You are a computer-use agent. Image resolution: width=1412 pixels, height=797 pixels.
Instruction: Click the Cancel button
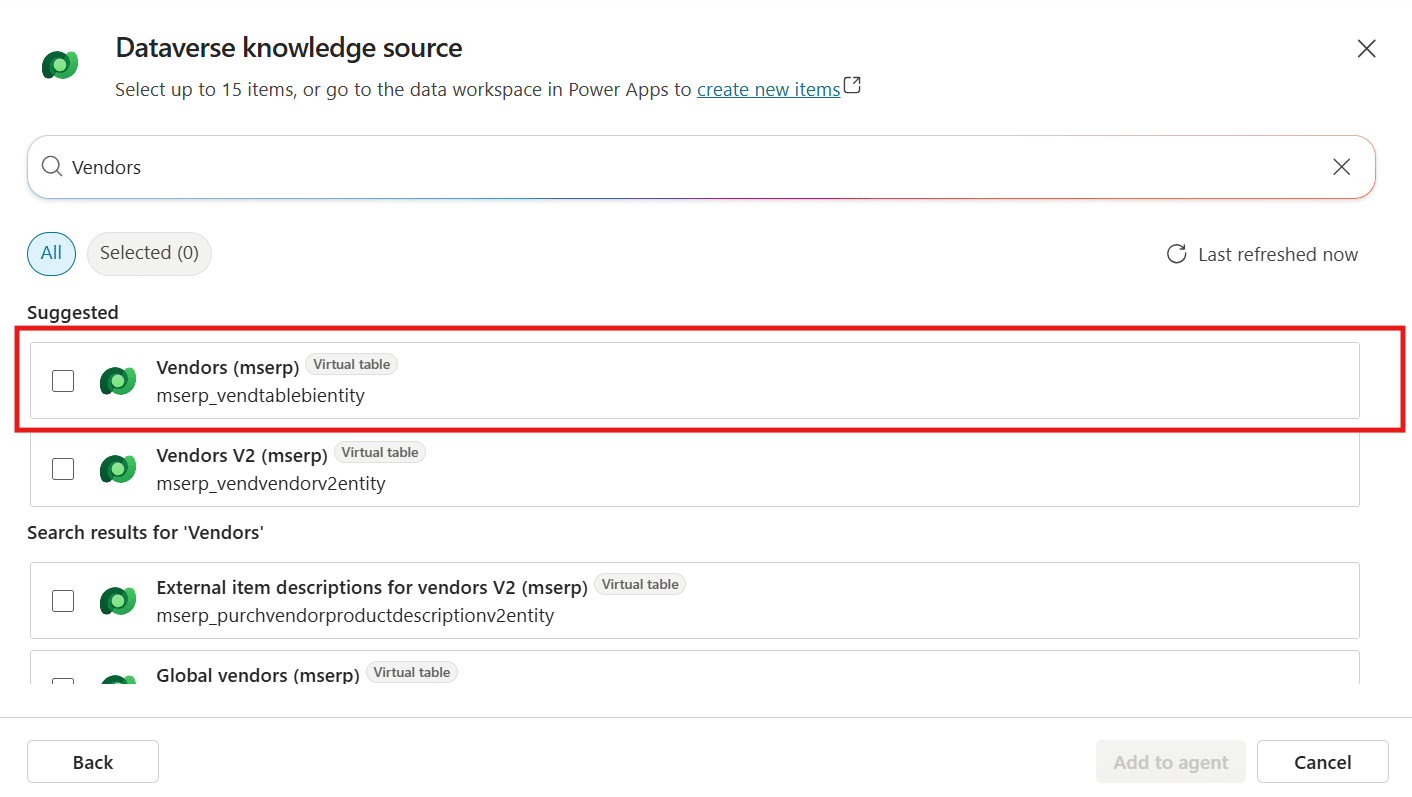[x=1322, y=761]
